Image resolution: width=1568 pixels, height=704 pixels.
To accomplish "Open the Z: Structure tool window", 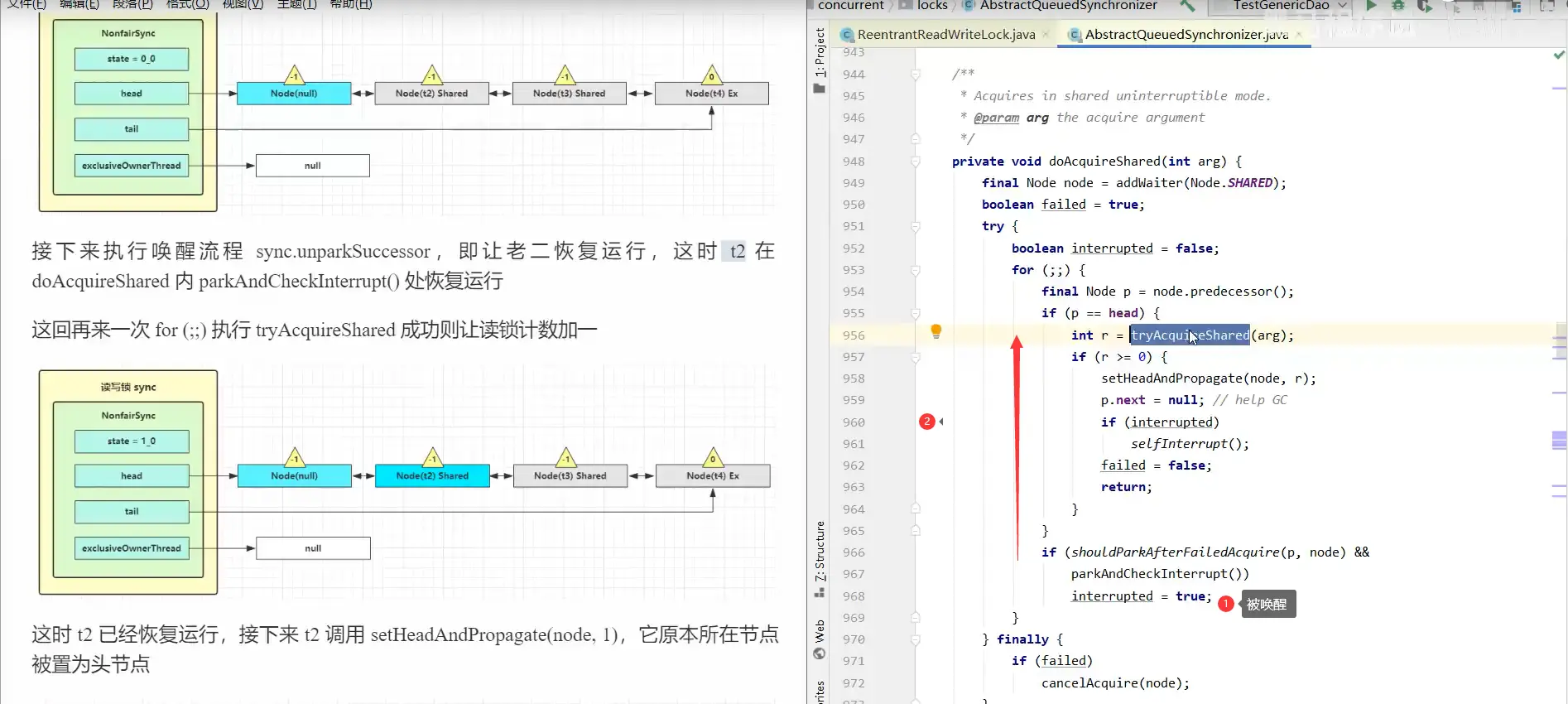I will tap(820, 551).
